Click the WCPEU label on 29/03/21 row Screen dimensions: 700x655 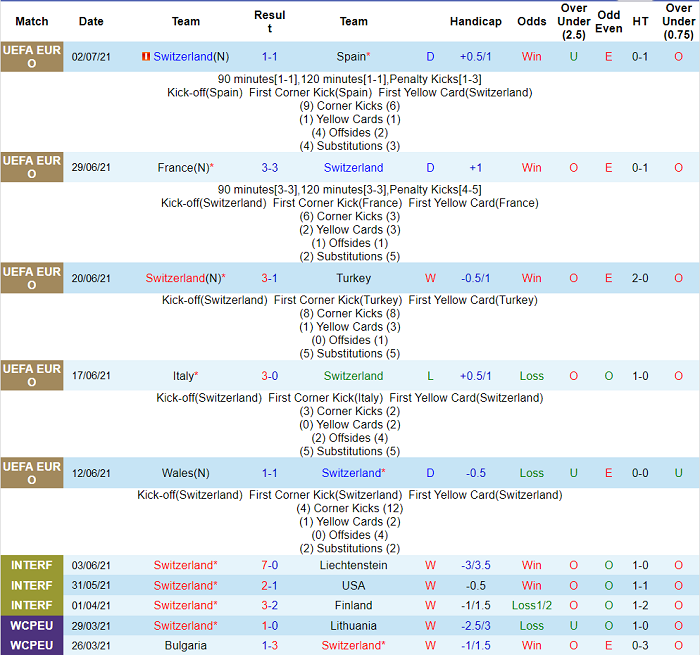31,625
